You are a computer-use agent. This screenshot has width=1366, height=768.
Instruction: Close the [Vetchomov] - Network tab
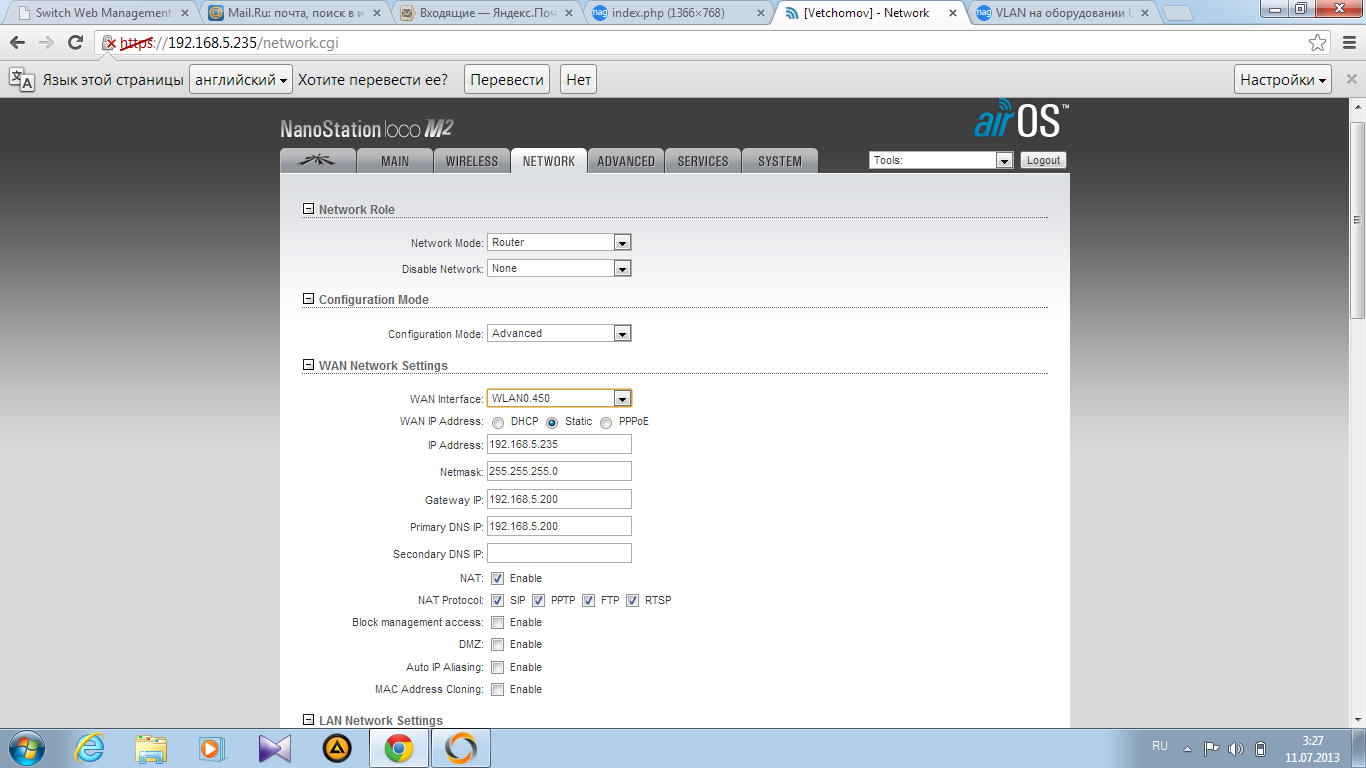point(951,14)
